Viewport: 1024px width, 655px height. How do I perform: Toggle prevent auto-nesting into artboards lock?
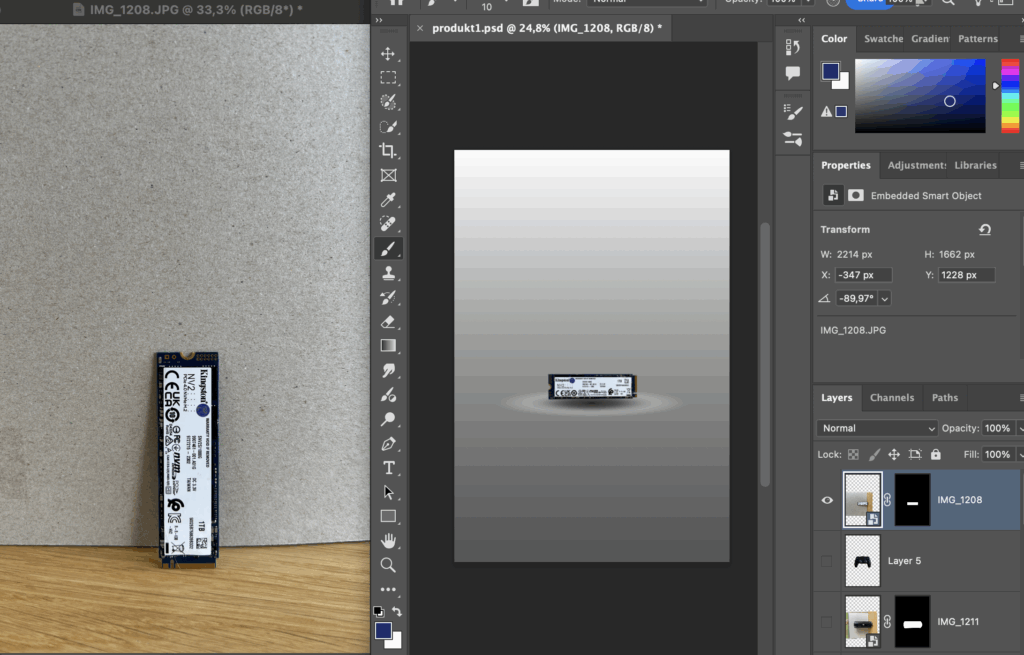coord(915,455)
